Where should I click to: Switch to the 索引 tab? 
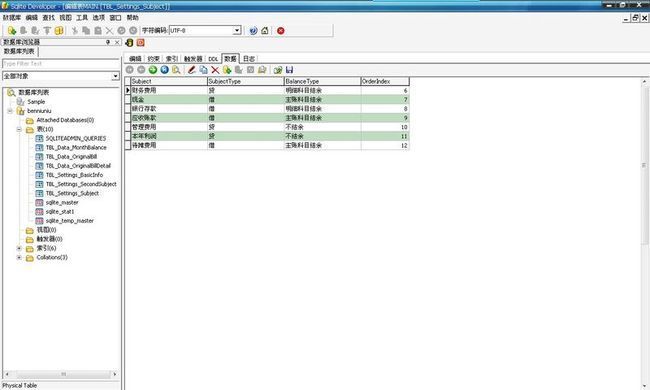(x=172, y=59)
